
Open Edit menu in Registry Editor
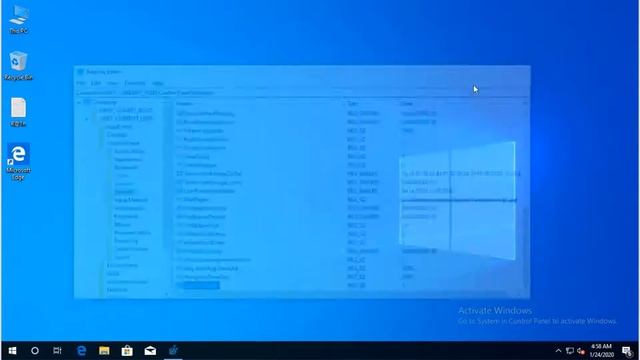click(96, 83)
